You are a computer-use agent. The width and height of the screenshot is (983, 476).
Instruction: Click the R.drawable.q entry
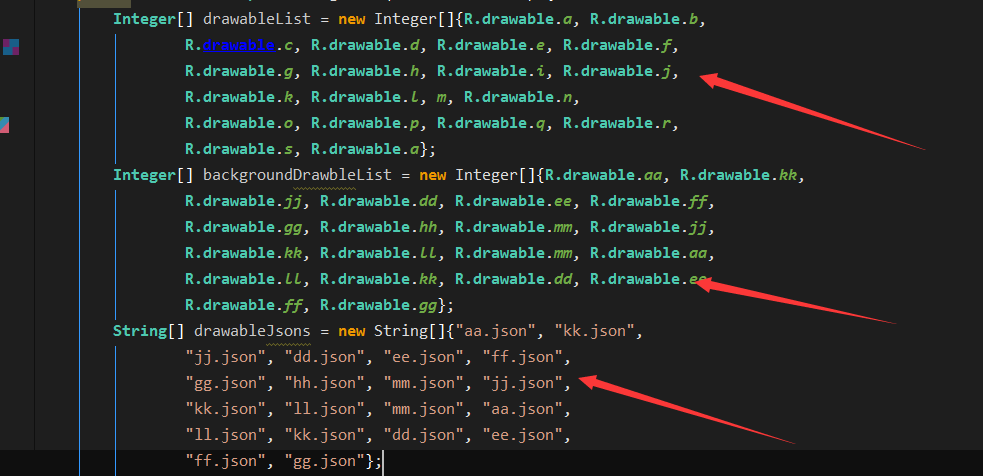point(491,124)
